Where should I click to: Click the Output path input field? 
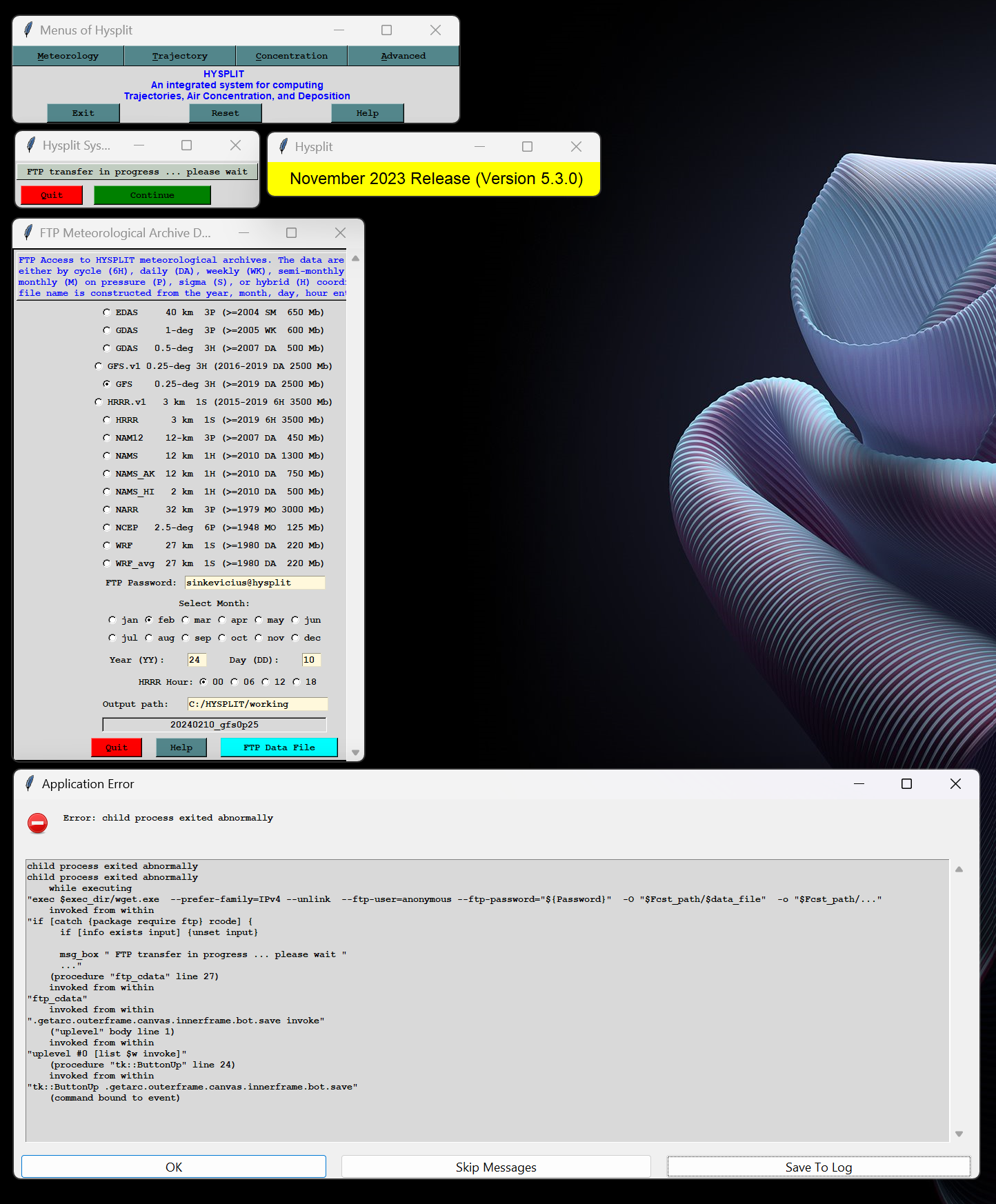coord(257,704)
